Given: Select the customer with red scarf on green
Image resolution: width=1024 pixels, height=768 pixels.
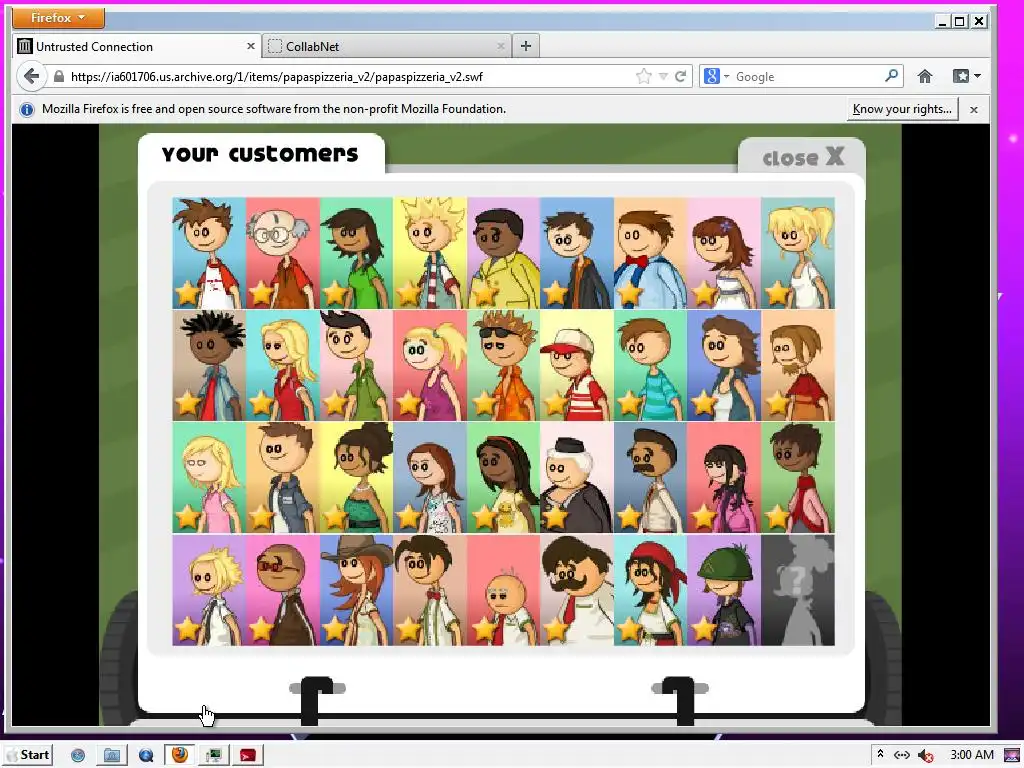Looking at the screenshot, I should [797, 477].
